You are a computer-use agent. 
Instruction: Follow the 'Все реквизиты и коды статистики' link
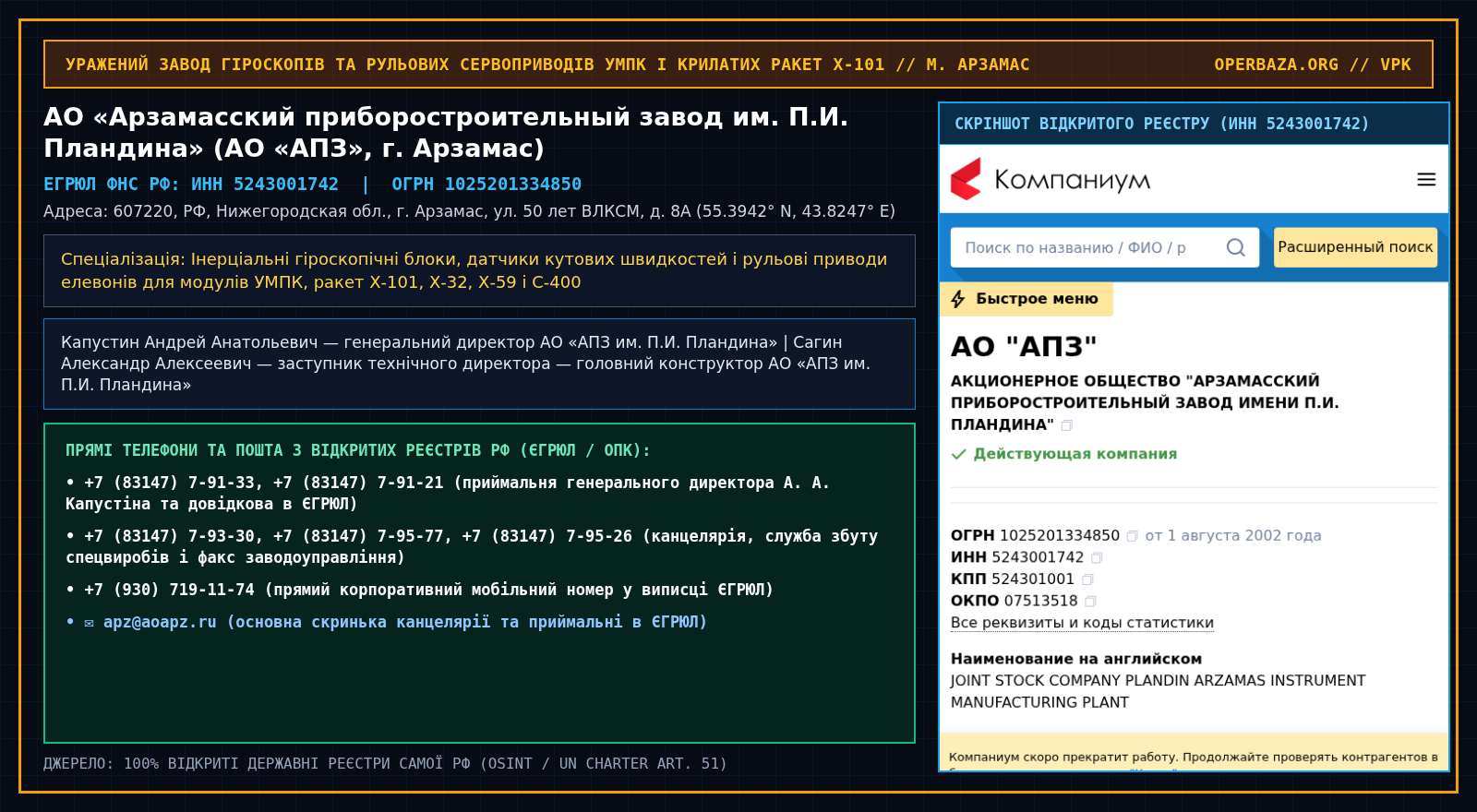(1082, 623)
